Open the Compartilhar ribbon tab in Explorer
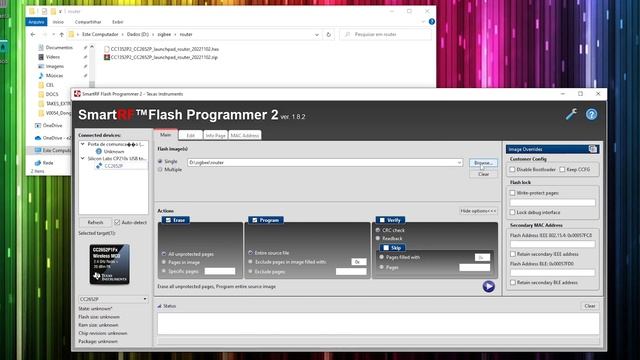Viewport: 640px width, 360px height. click(88, 22)
